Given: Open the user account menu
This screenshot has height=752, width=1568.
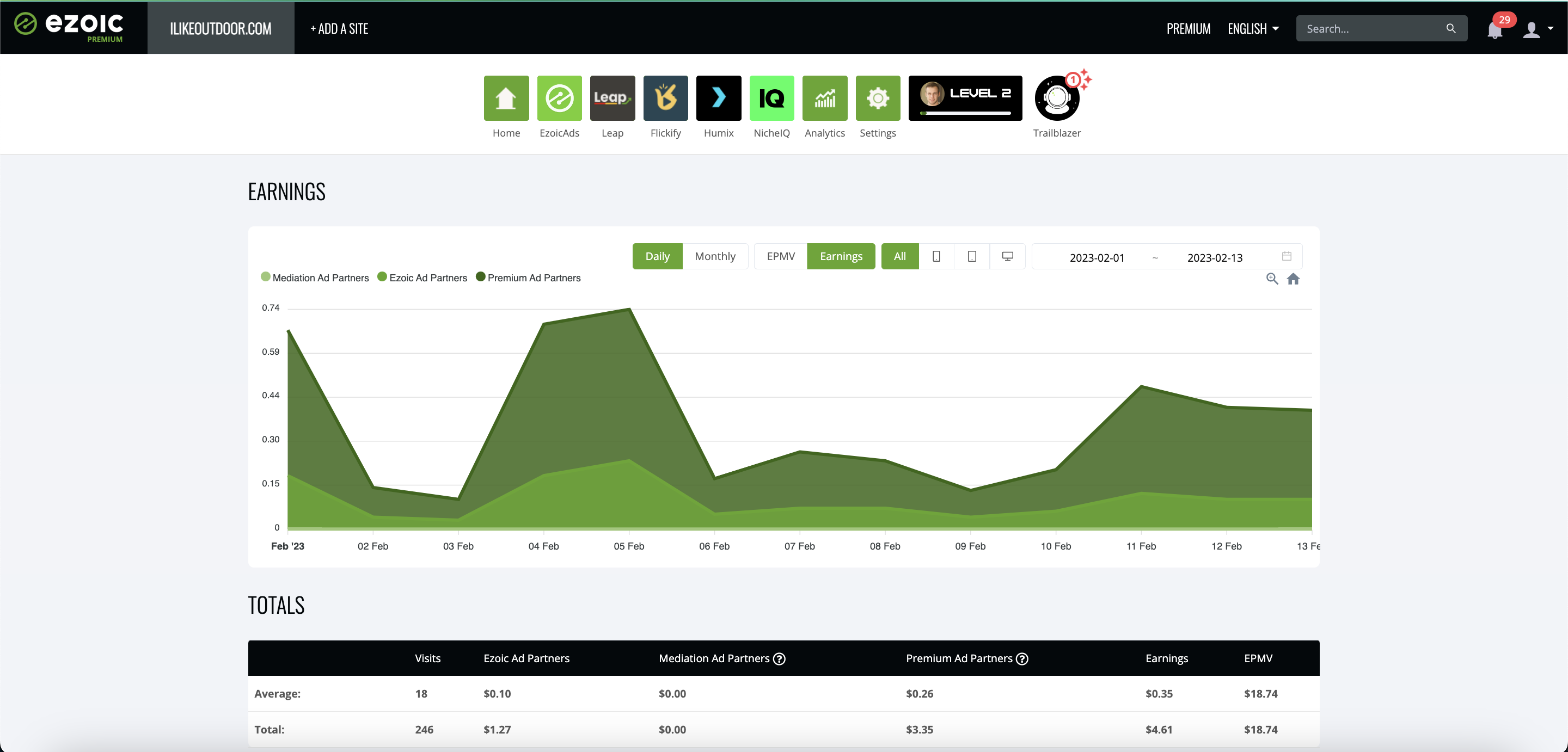Looking at the screenshot, I should 1537,29.
